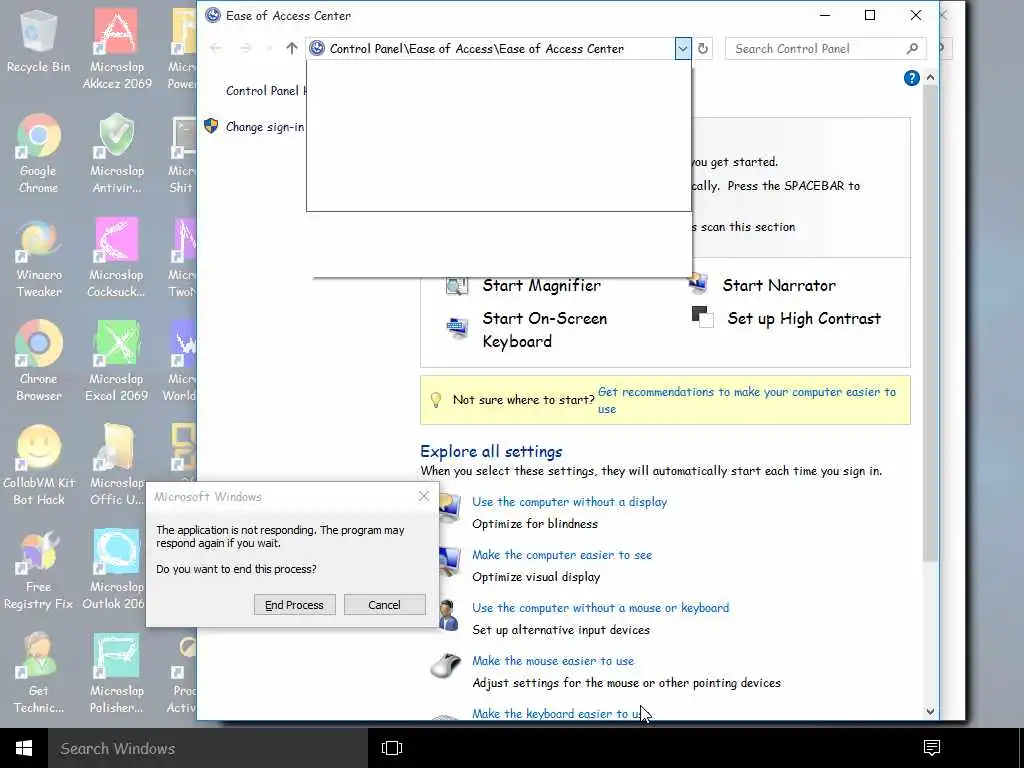This screenshot has height=768, width=1024.
Task: Minimize the Ease of Access Center window
Action: click(825, 15)
